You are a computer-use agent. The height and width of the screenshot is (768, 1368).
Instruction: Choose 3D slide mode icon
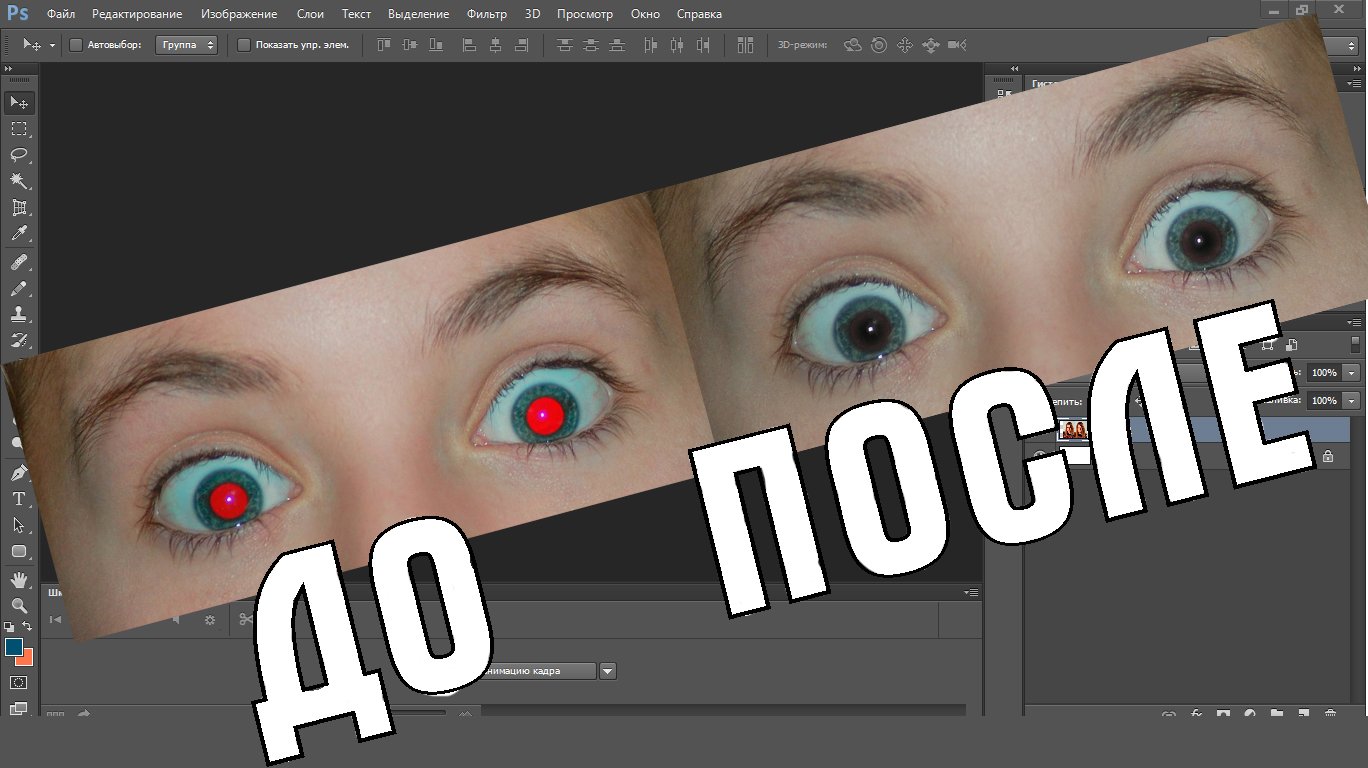coord(931,45)
